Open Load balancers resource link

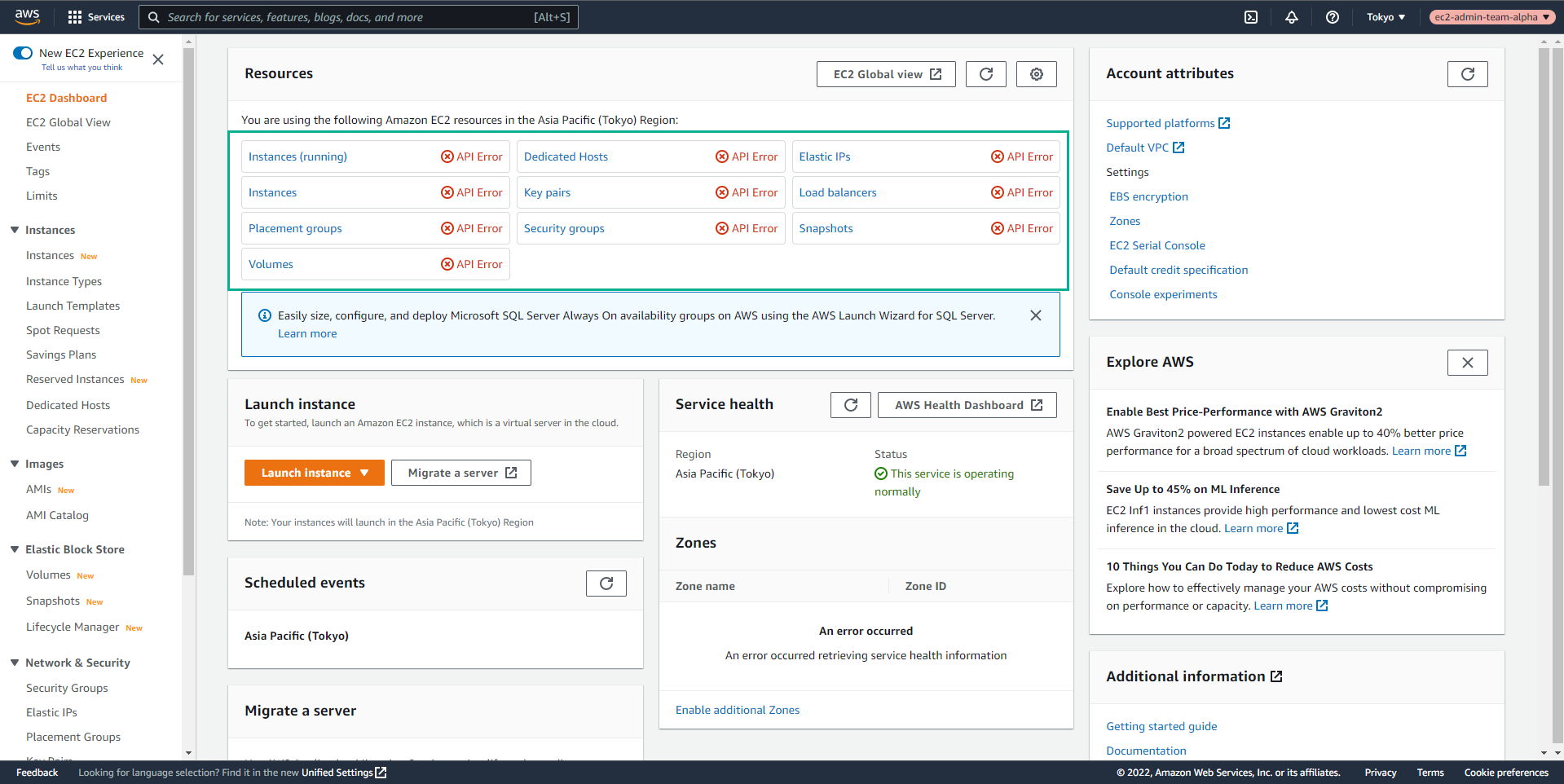pyautogui.click(x=838, y=192)
